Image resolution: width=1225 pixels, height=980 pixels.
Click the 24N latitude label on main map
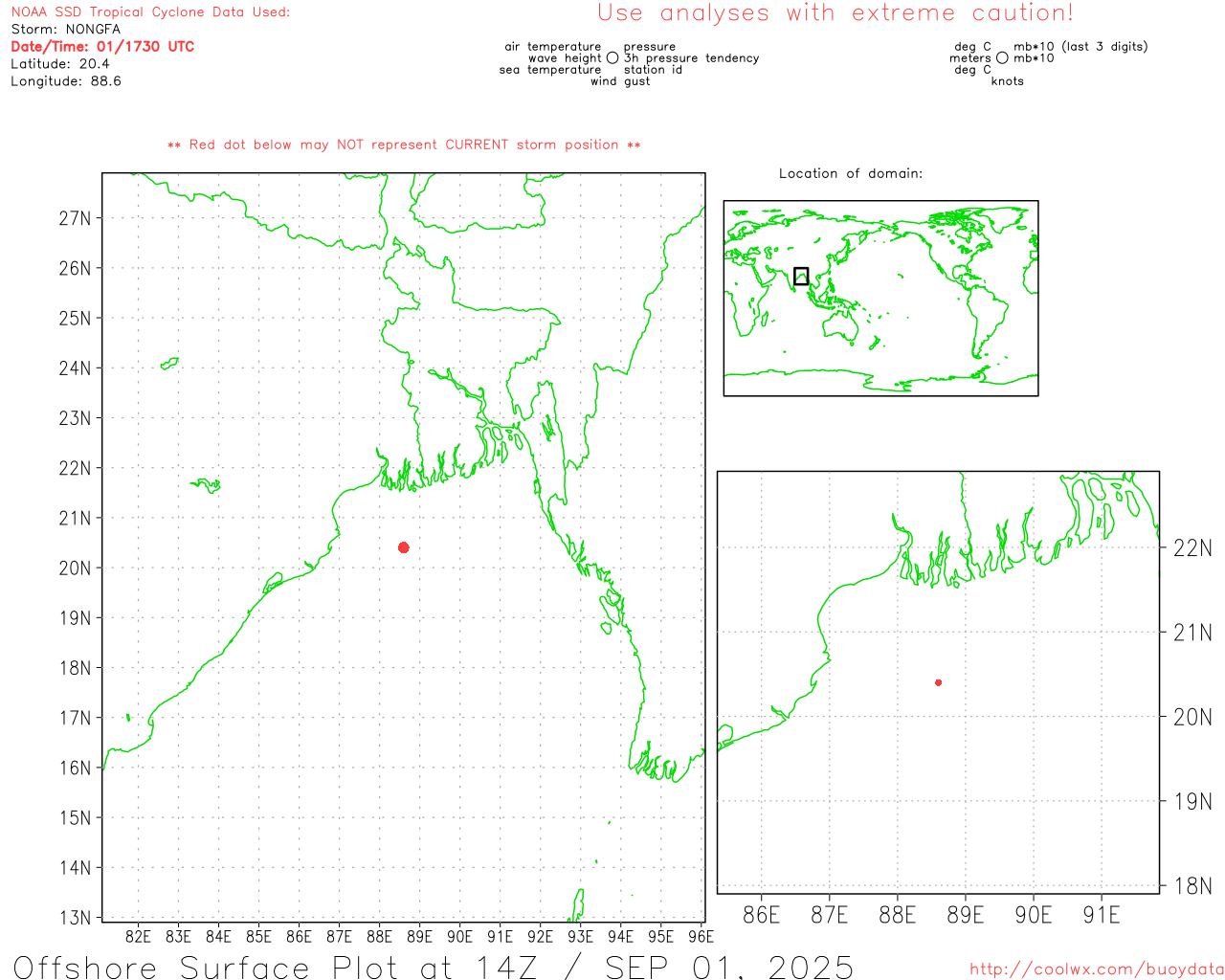(x=75, y=368)
